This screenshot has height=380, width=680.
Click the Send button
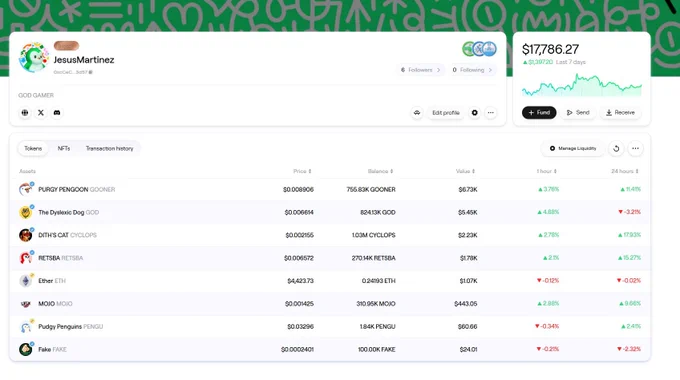(578, 113)
